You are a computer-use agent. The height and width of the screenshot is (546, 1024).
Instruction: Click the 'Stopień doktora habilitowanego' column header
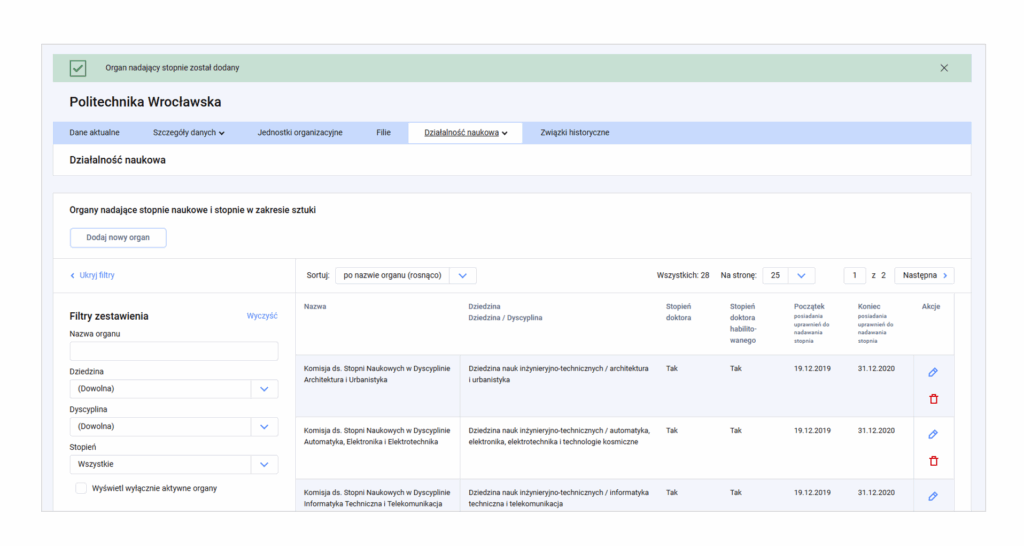click(743, 323)
